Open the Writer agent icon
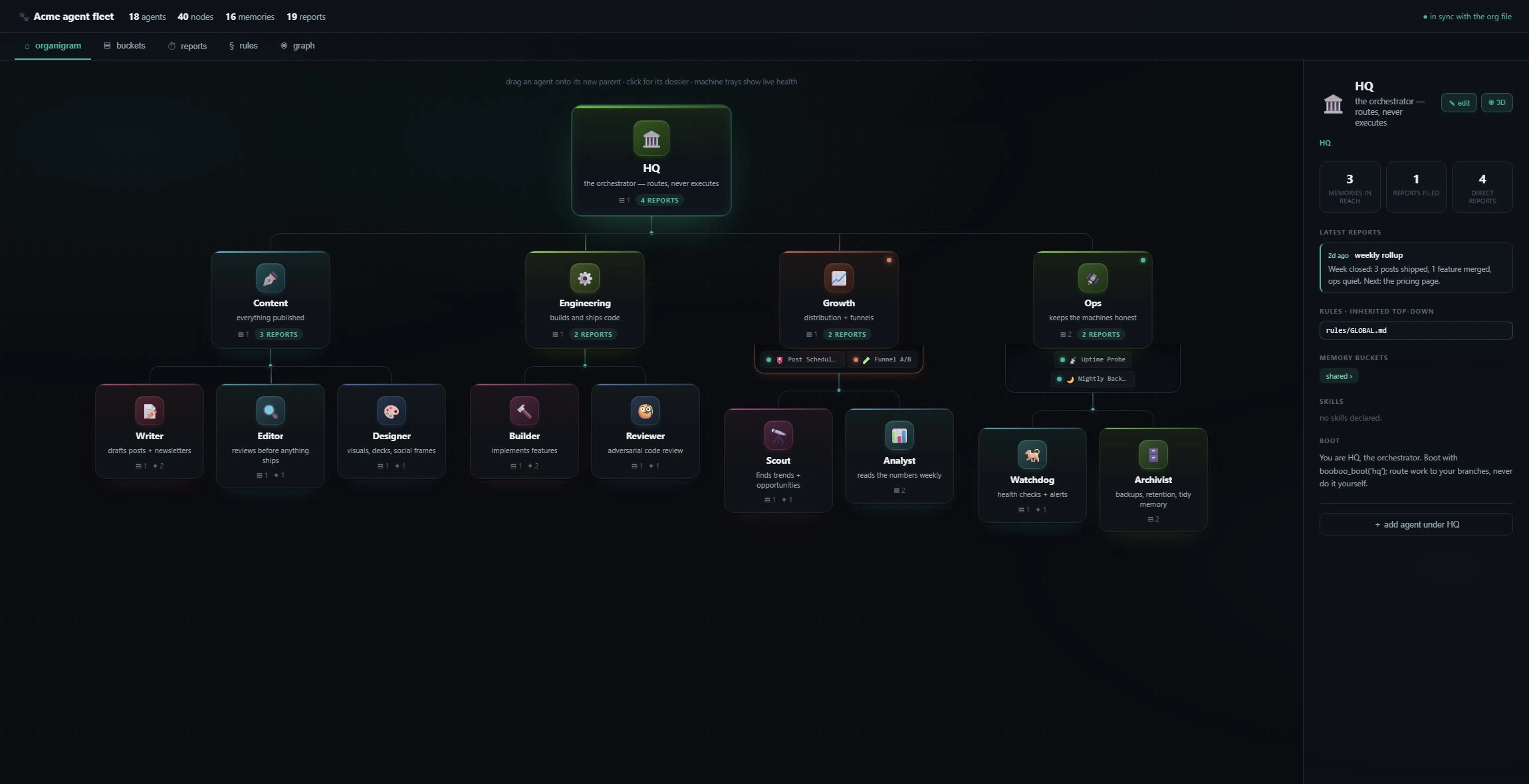Viewport: 1529px width, 784px height. click(149, 411)
